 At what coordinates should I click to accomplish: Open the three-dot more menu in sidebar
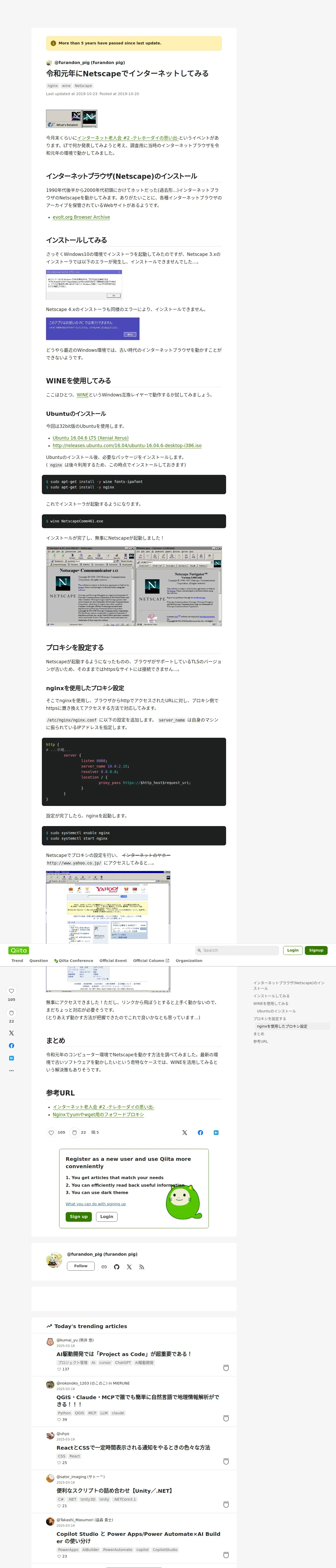(x=12, y=1070)
